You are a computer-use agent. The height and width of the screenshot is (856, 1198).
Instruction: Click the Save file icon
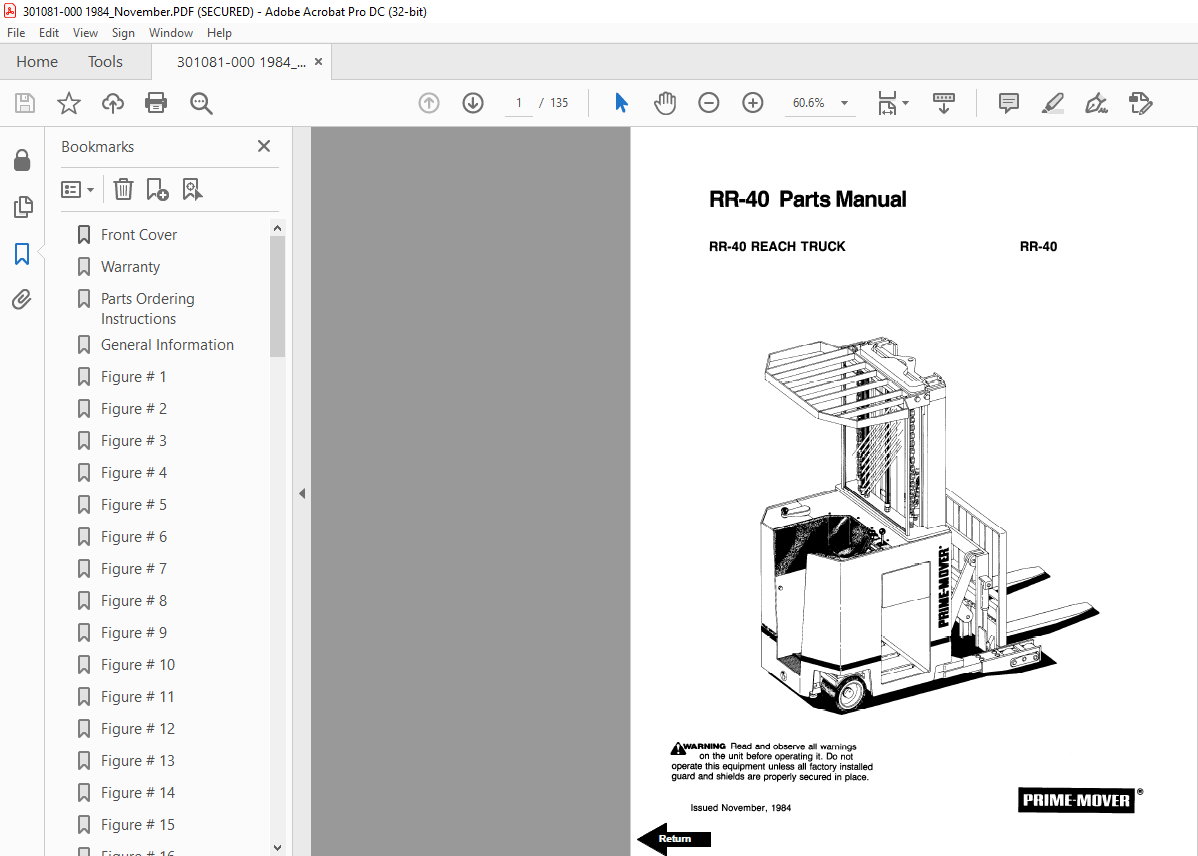pos(24,103)
